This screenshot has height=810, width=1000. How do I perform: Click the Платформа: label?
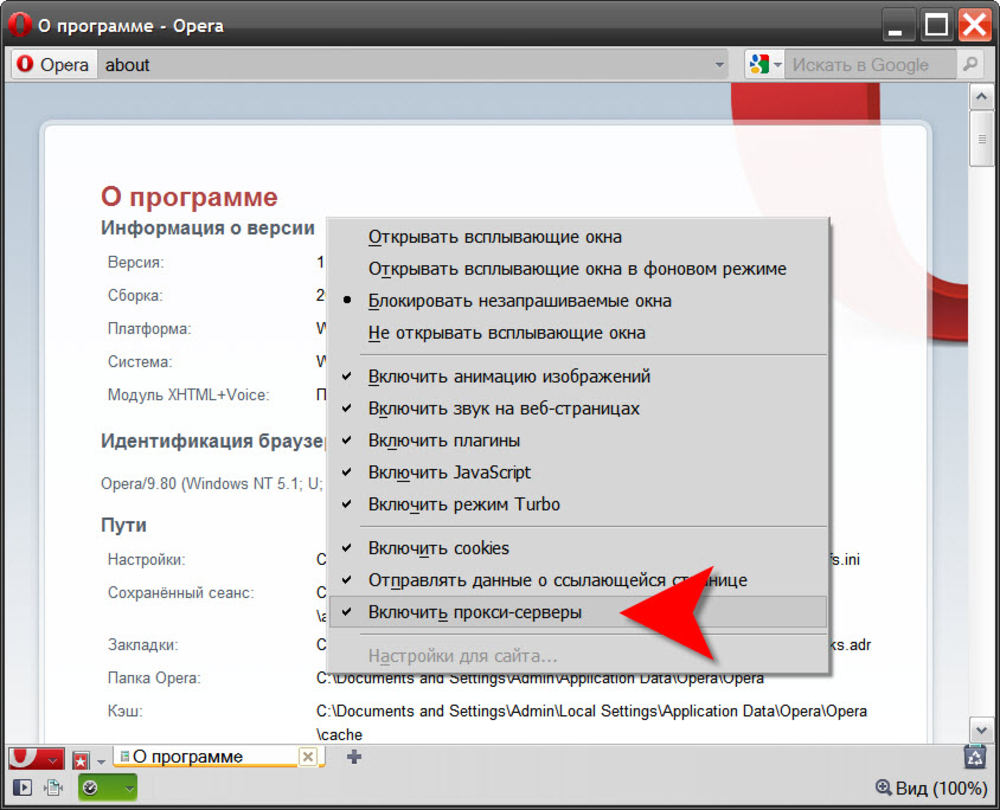(149, 328)
